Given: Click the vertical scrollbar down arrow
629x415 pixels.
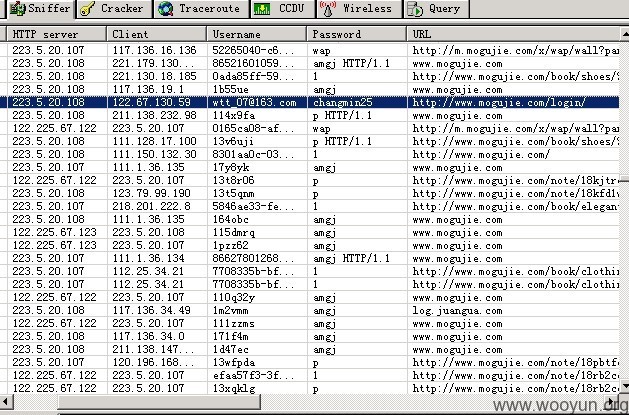Looking at the screenshot, I should tap(625, 386).
